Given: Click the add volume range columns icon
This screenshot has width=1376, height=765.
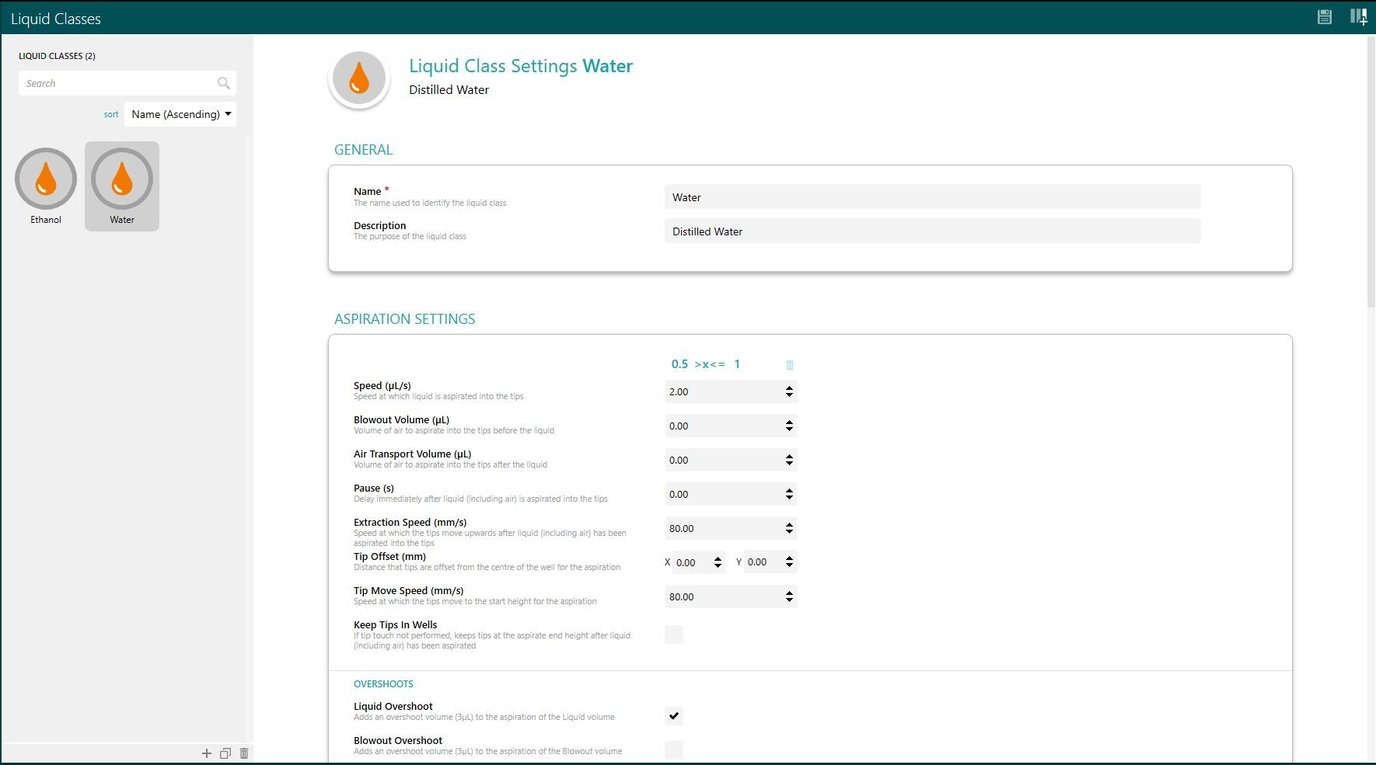Looking at the screenshot, I should coord(1358,17).
